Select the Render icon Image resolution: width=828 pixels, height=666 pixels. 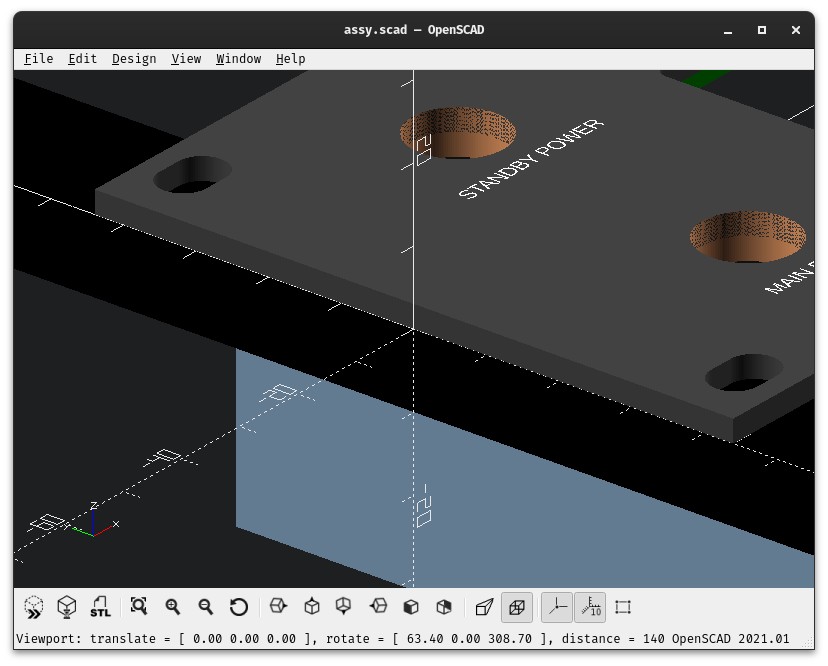(66, 607)
